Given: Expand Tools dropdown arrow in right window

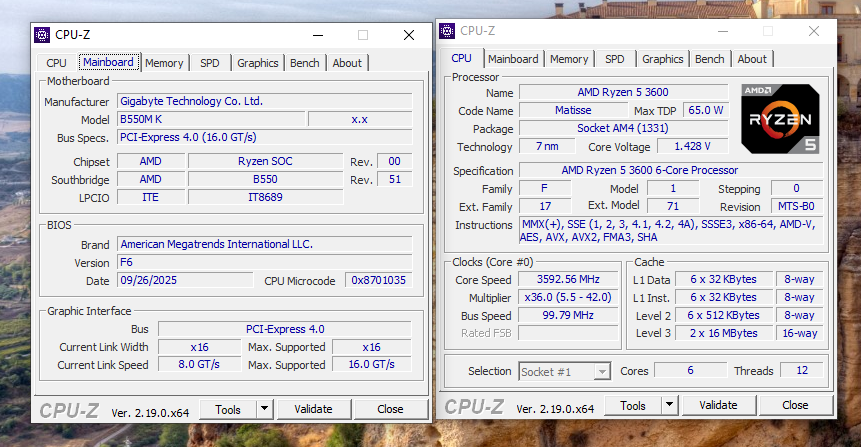Looking at the screenshot, I should click(669, 406).
